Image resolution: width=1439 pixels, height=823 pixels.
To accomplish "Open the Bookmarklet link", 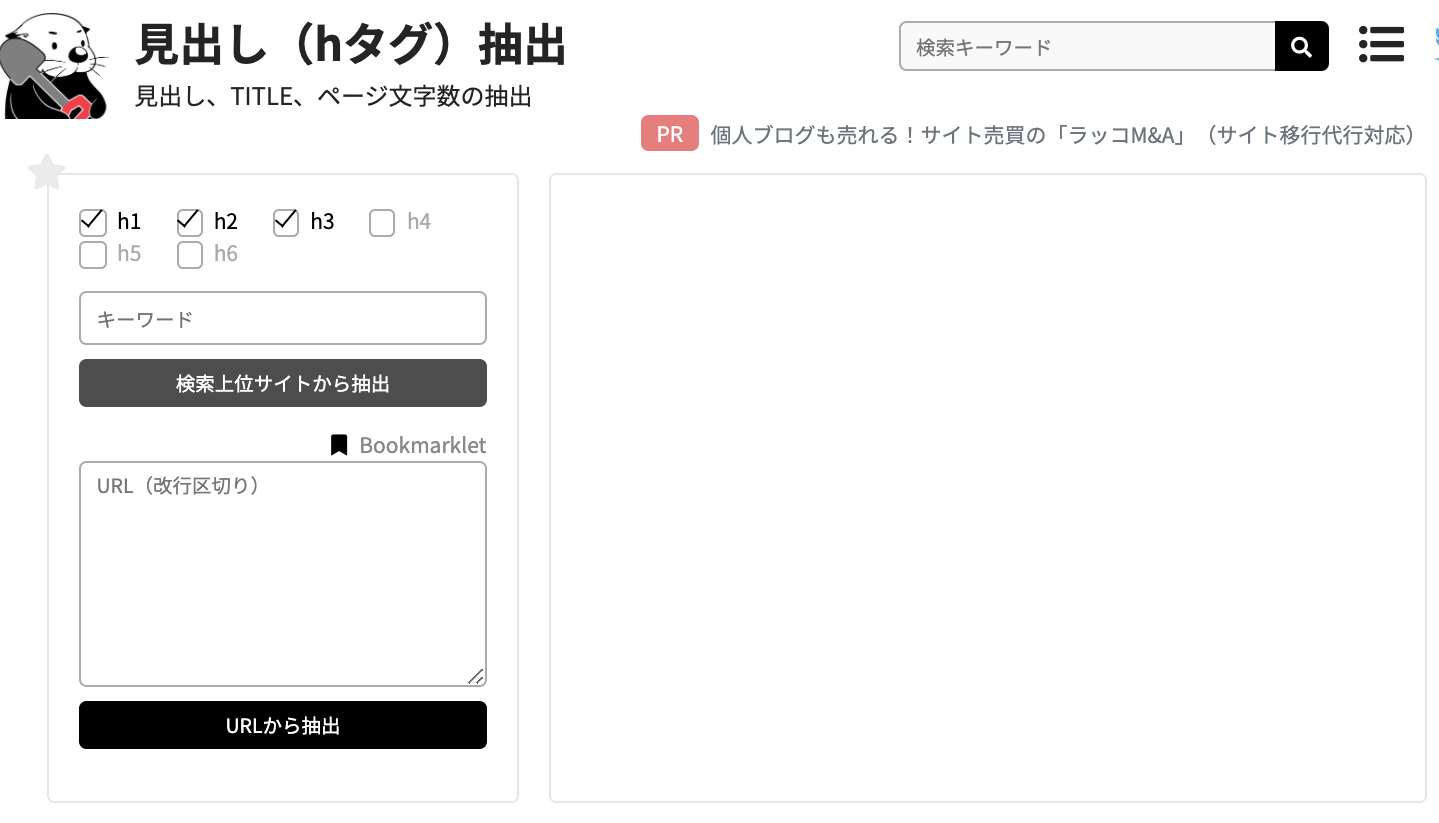I will click(423, 445).
